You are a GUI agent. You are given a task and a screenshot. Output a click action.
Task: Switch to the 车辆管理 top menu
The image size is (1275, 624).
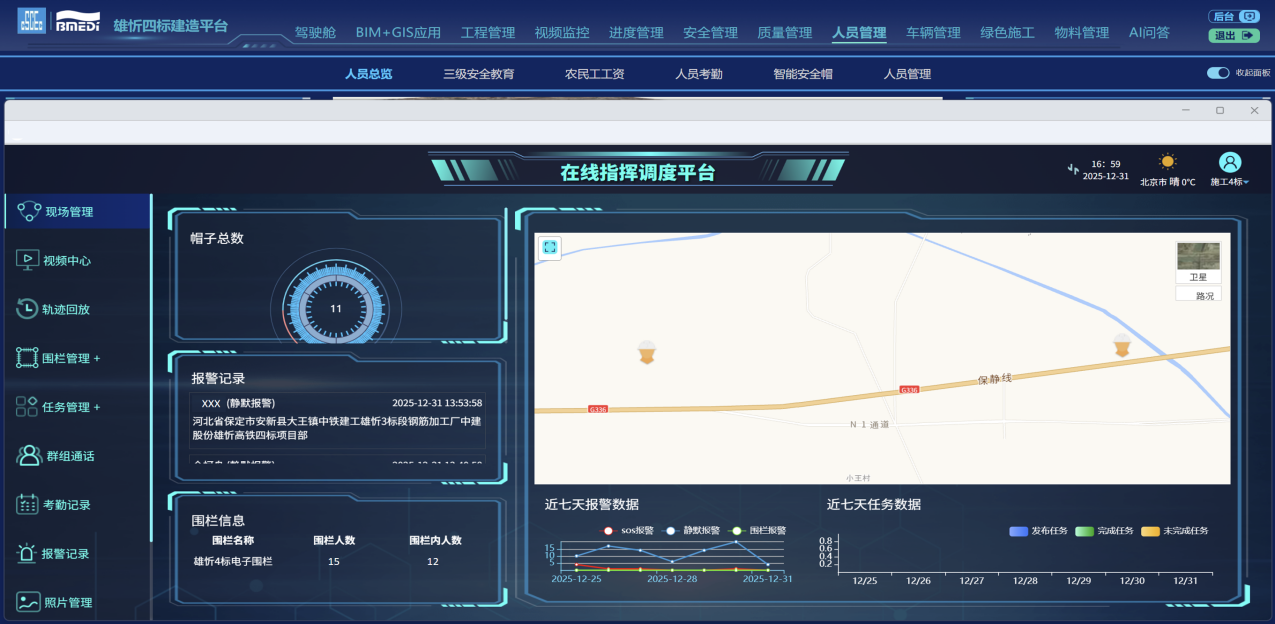932,33
